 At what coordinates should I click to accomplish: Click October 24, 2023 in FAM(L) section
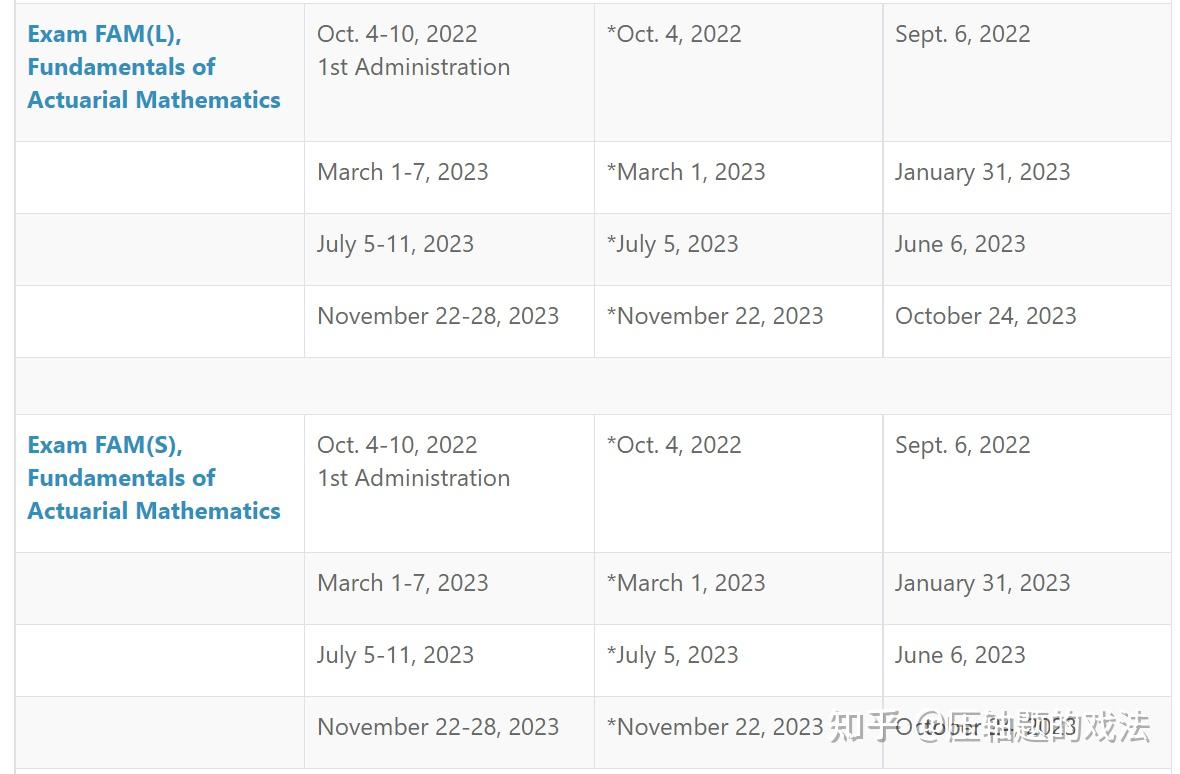(x=985, y=316)
